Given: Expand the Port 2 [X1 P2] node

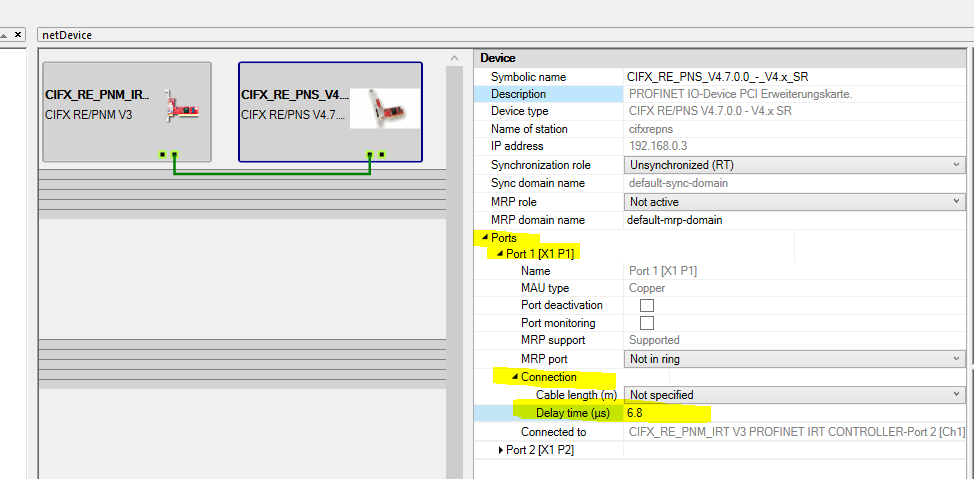Looking at the screenshot, I should click(x=501, y=450).
